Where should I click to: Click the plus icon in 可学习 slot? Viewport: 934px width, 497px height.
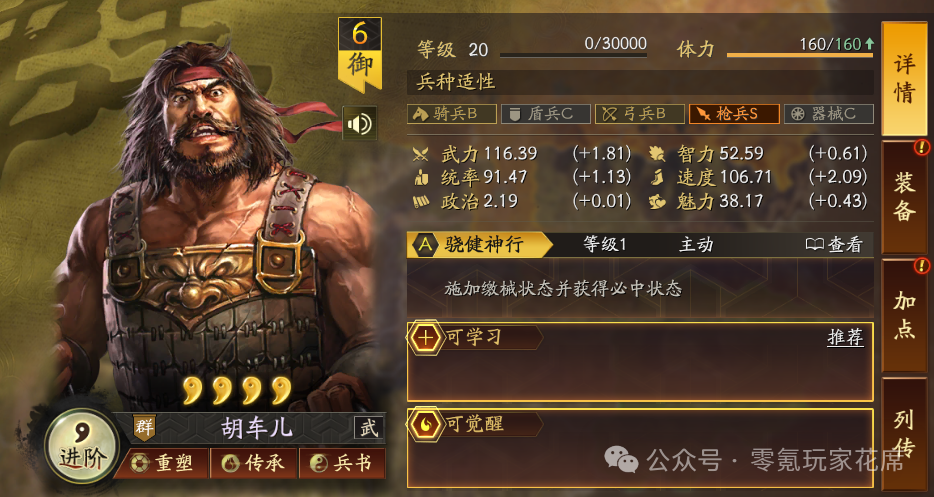click(x=425, y=337)
